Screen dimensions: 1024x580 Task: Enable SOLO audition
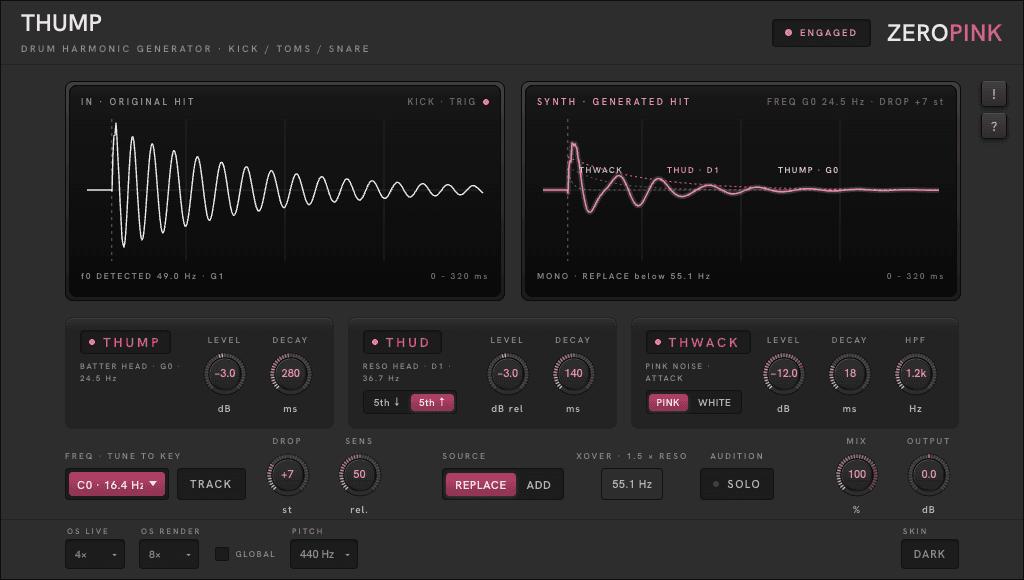coord(737,484)
